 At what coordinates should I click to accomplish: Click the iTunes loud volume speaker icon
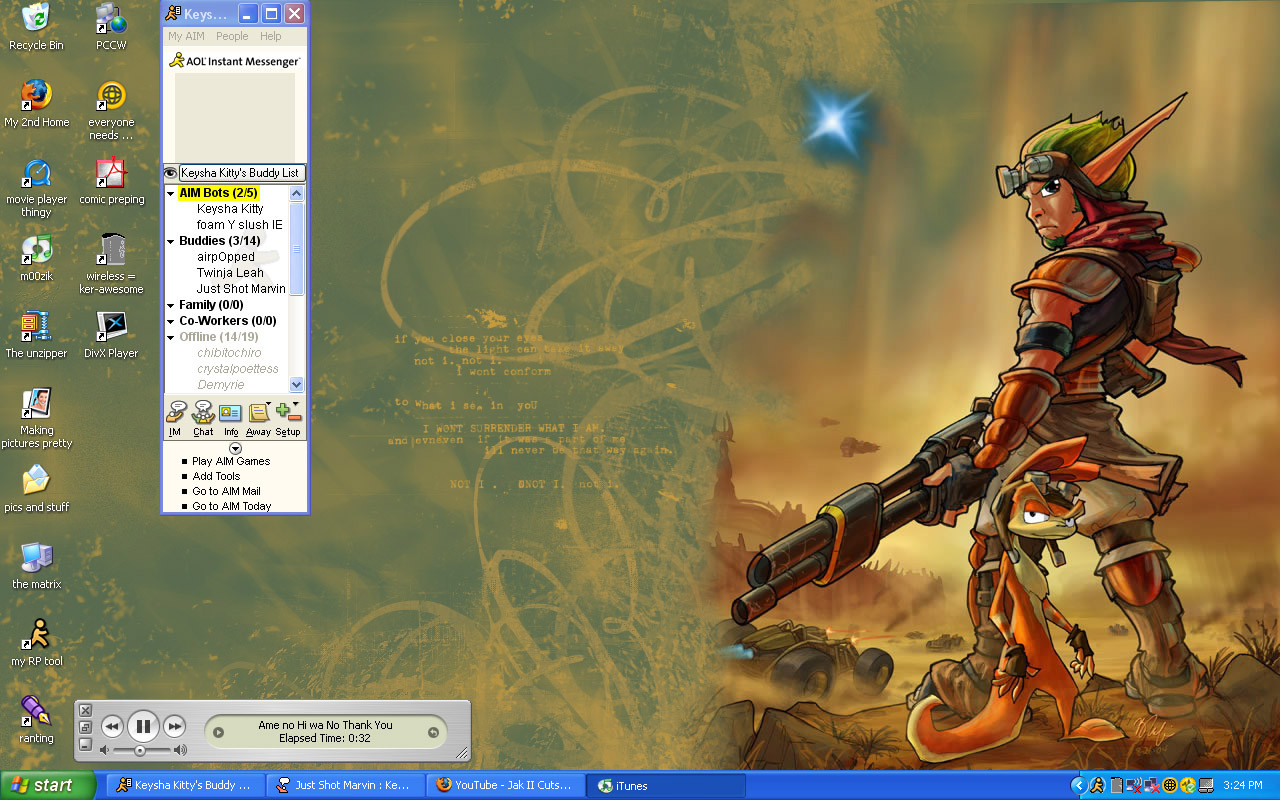point(180,750)
